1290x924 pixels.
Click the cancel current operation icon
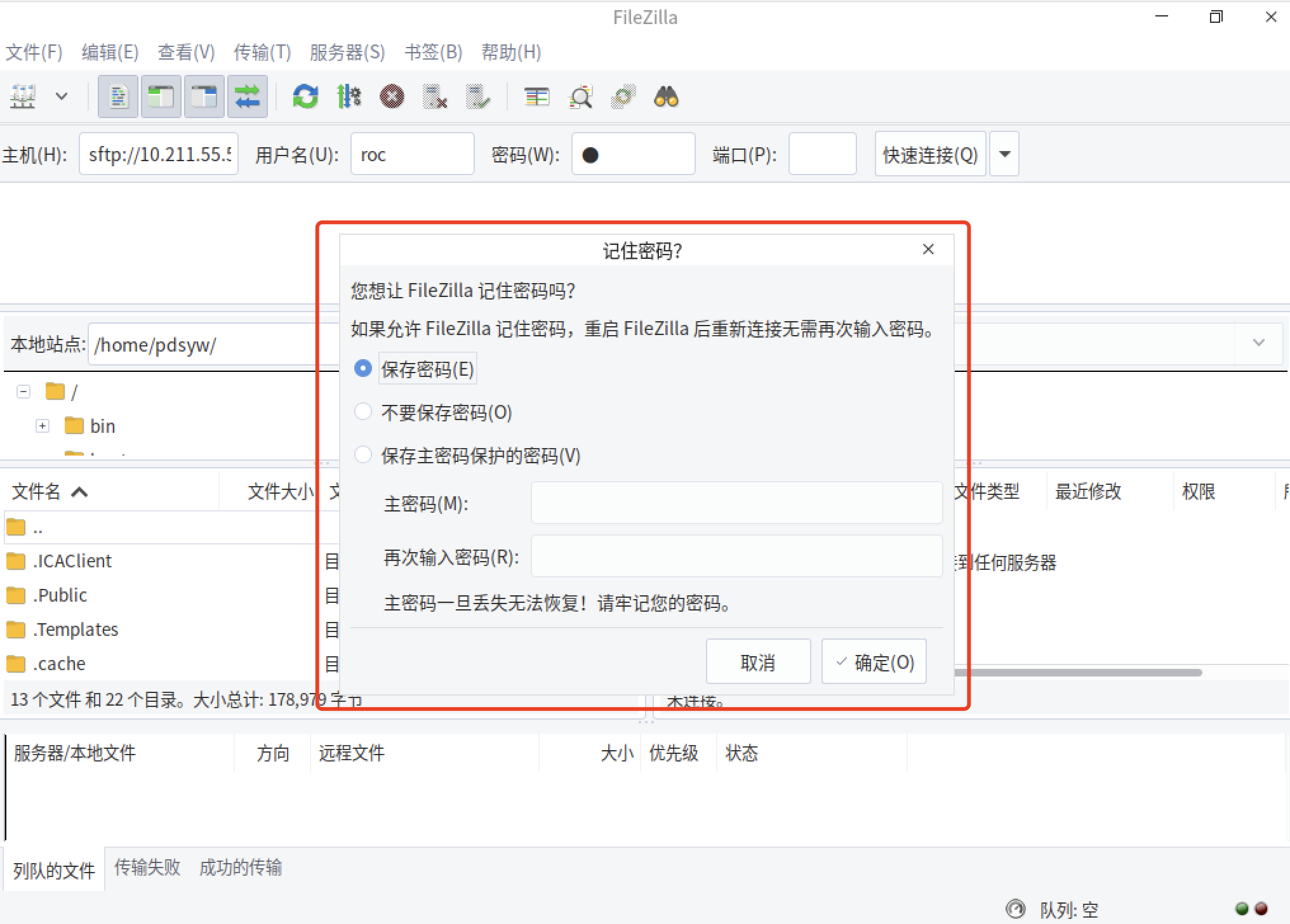pos(392,97)
